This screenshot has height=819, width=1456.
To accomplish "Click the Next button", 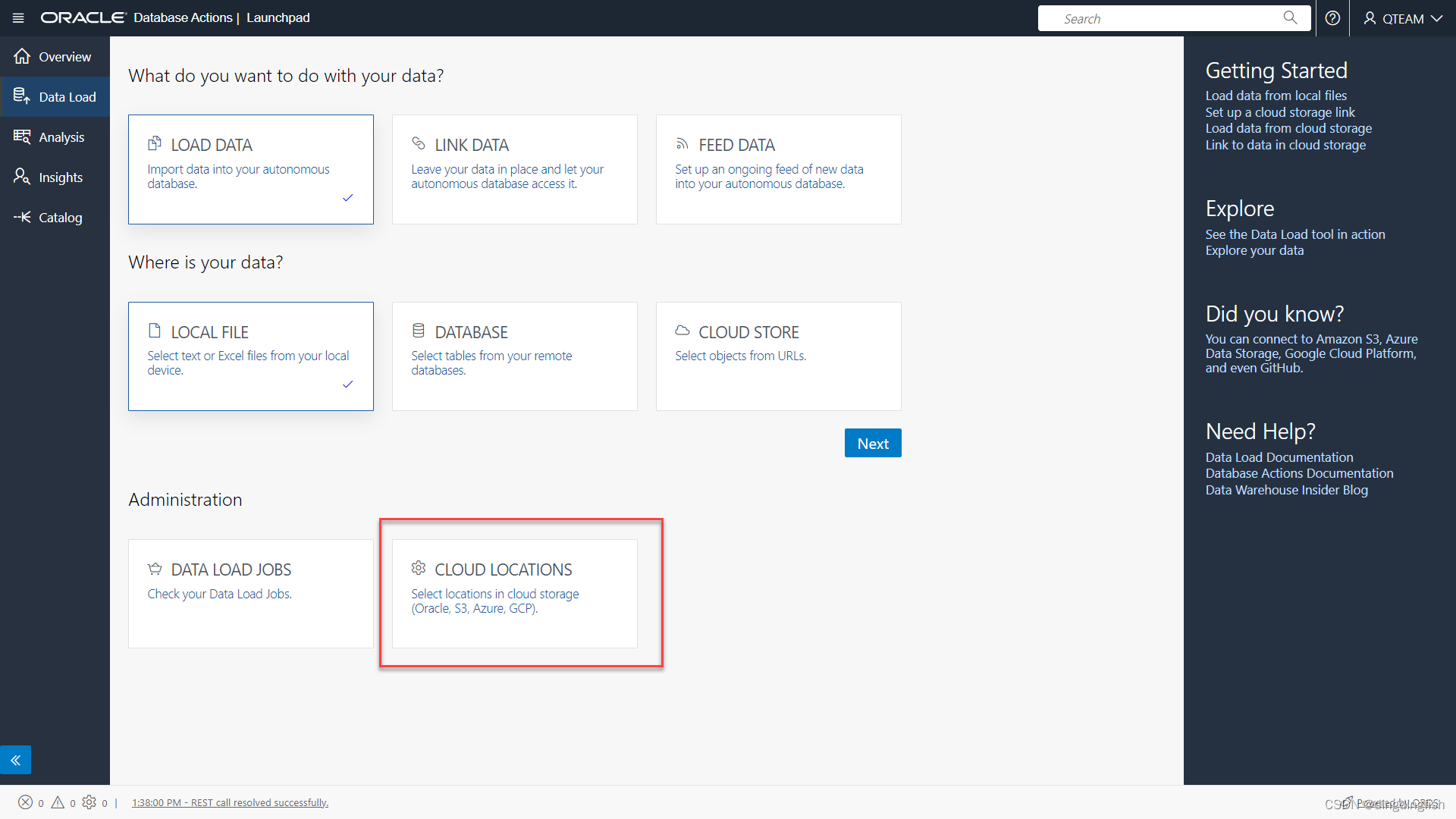I will pos(873,443).
